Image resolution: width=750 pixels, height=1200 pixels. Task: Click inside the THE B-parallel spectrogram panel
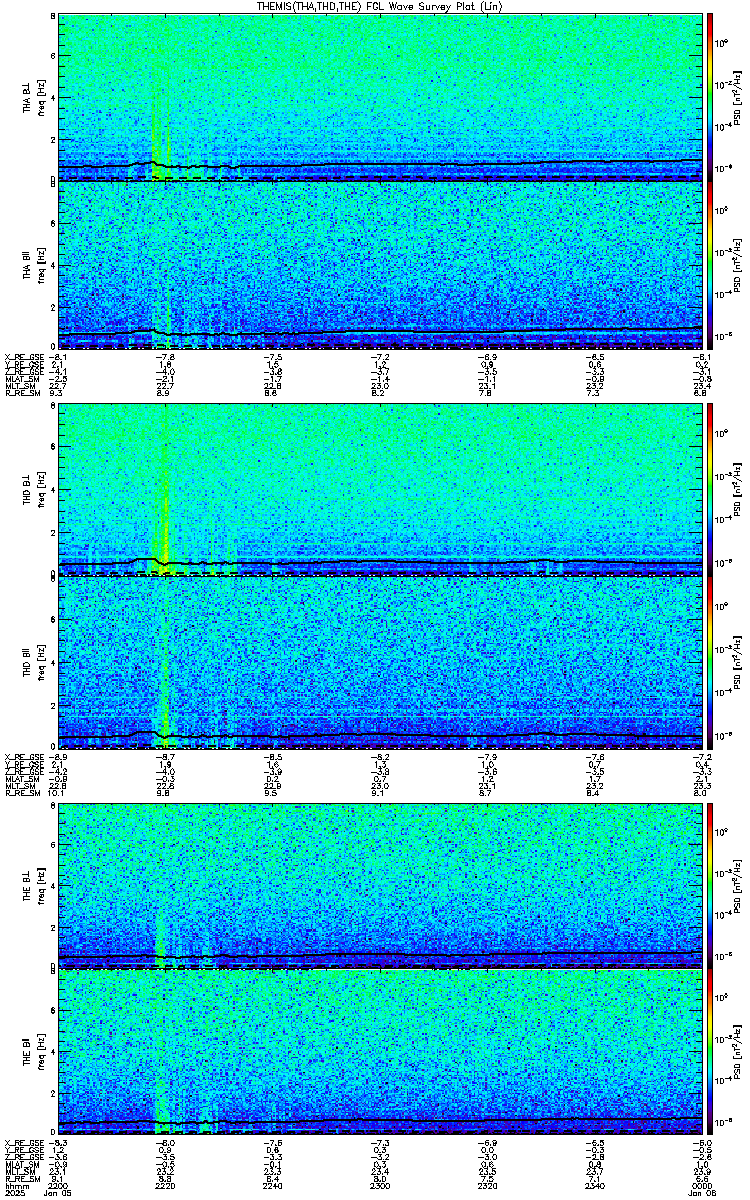pos(380,1054)
